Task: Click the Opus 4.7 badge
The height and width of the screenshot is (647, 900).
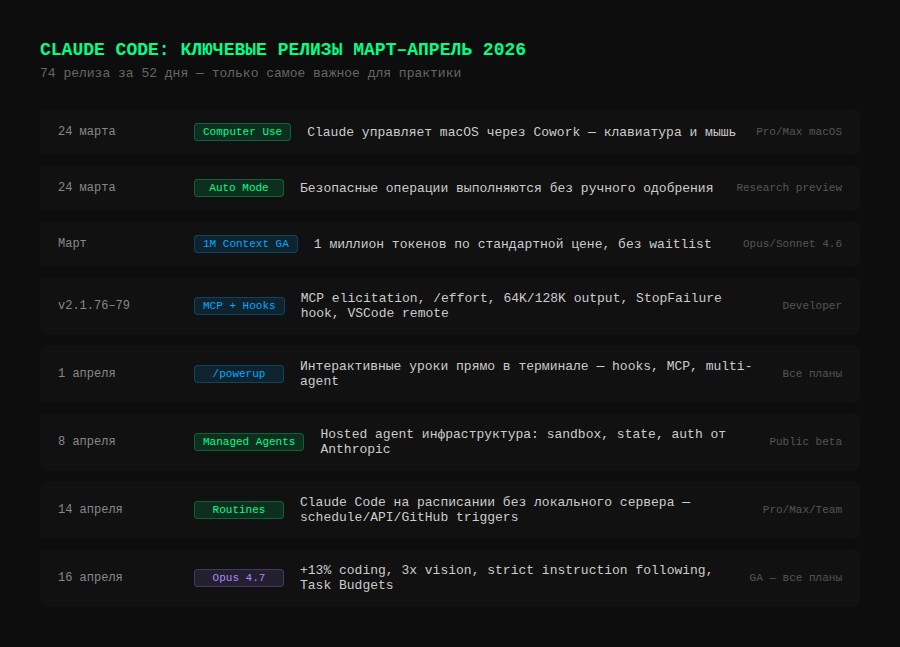Action: [239, 578]
